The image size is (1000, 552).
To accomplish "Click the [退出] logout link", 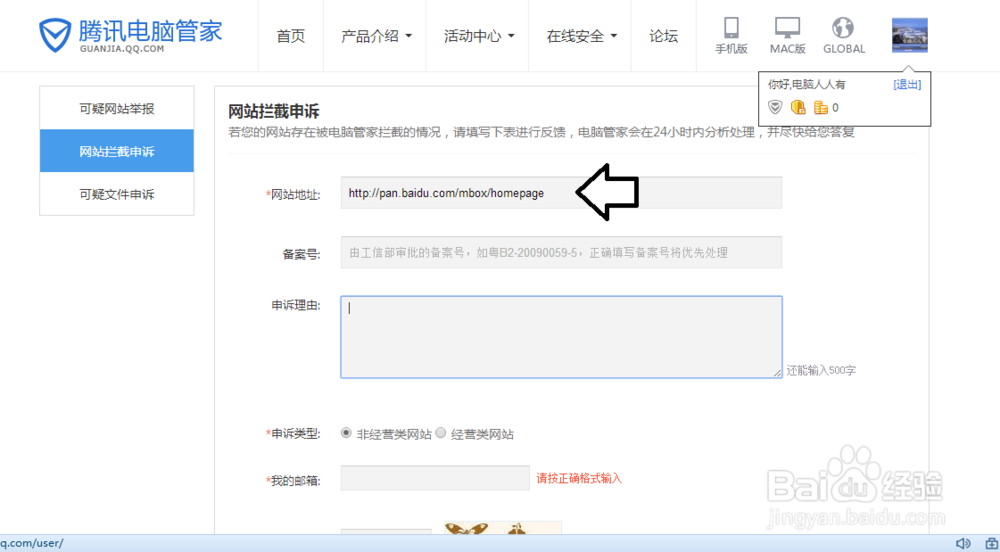I will 907,84.
